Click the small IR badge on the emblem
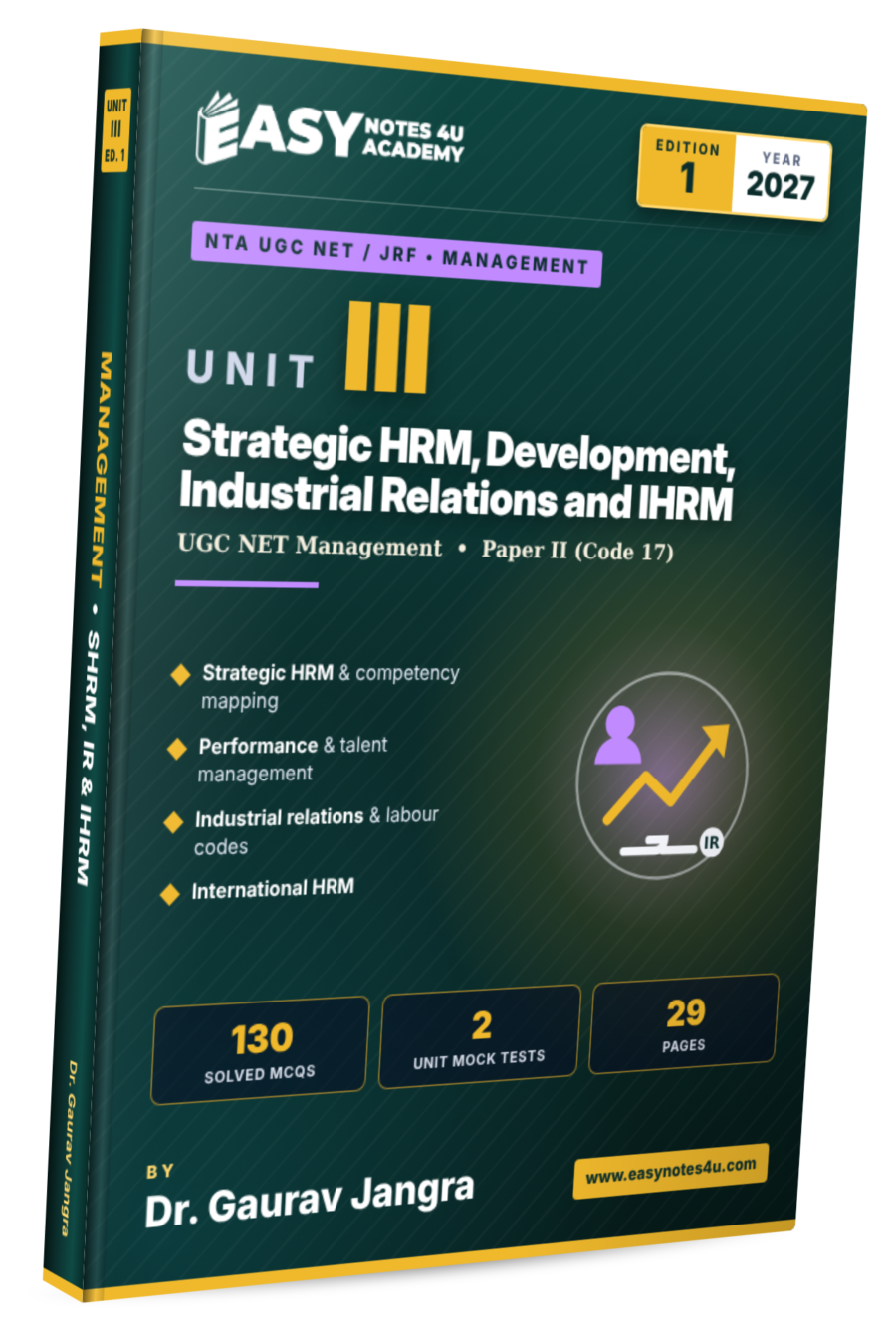This screenshot has height=1336, width=896. click(710, 842)
